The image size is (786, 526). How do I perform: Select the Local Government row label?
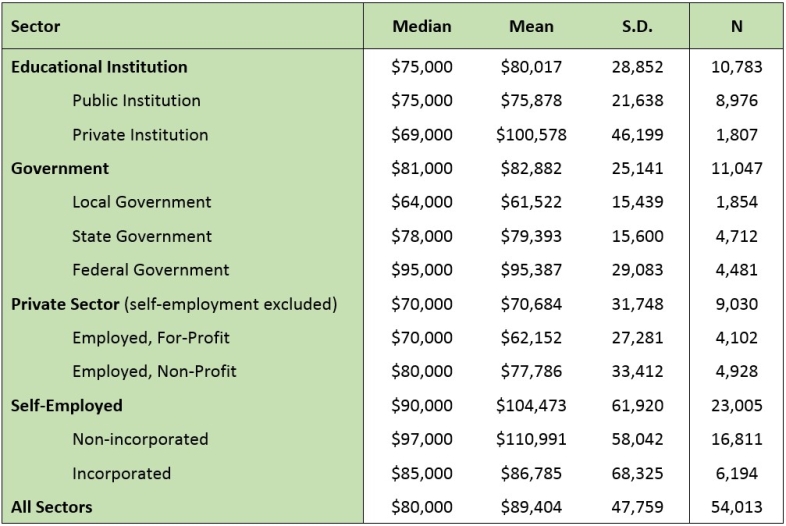(x=141, y=202)
